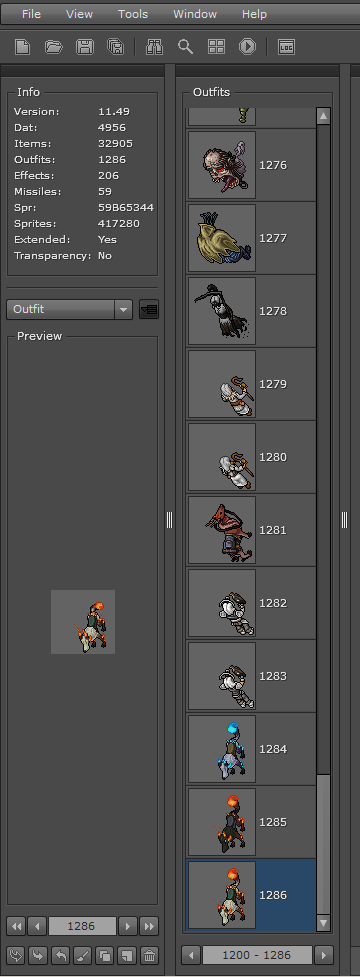
Task: Open a file with the folder icon
Action: 54,47
